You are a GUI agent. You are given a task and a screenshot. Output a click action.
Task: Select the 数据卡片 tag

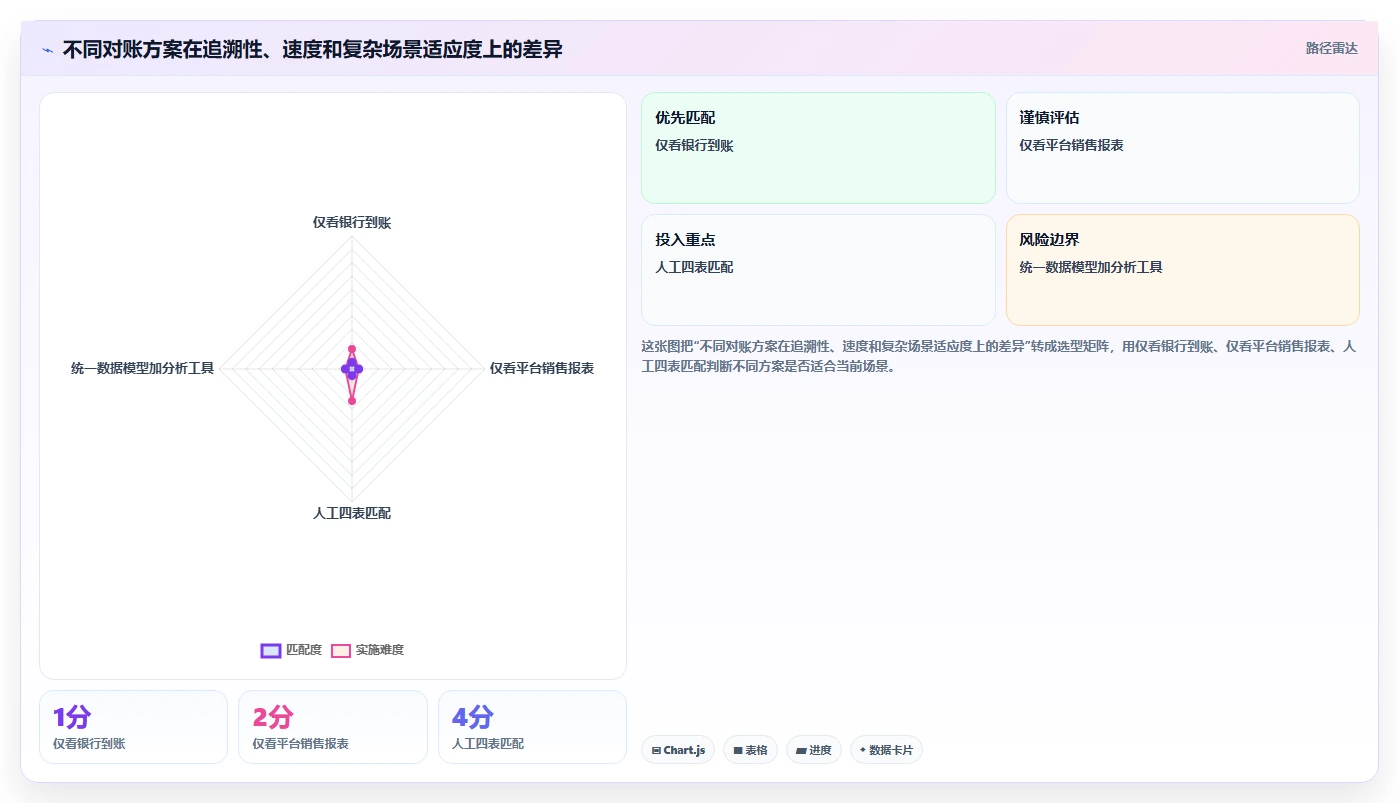tap(886, 750)
